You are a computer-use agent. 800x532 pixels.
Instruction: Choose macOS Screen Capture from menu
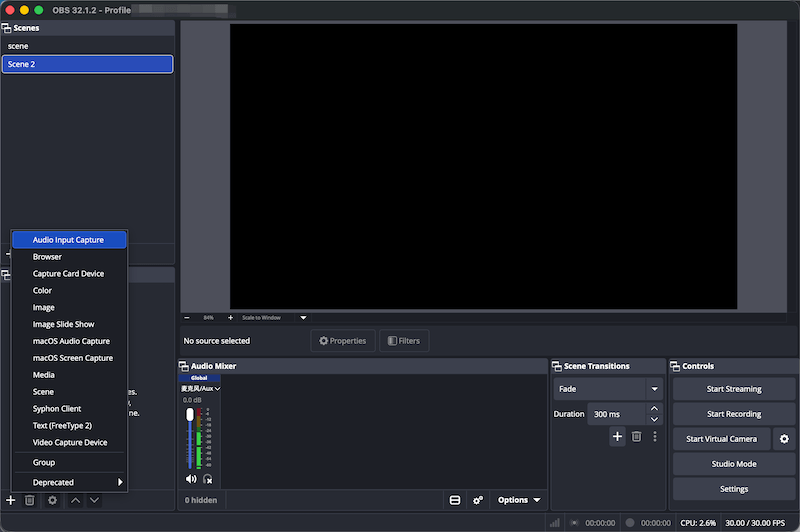[69, 358]
